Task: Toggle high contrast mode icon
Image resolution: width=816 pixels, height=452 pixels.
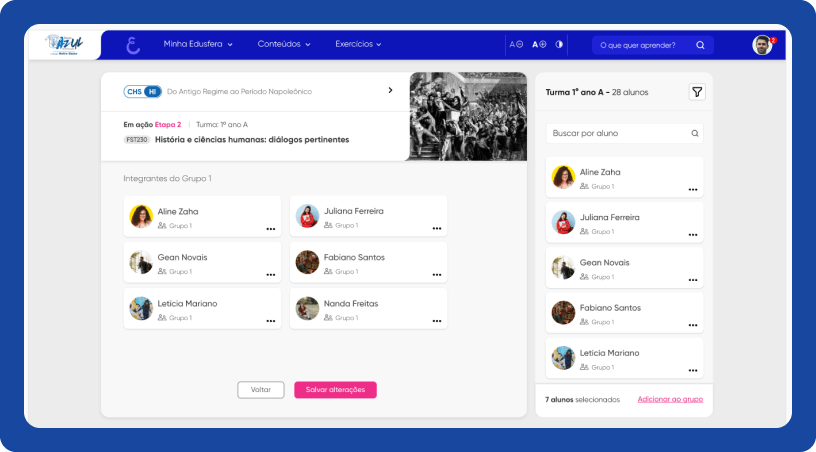Action: pos(559,45)
